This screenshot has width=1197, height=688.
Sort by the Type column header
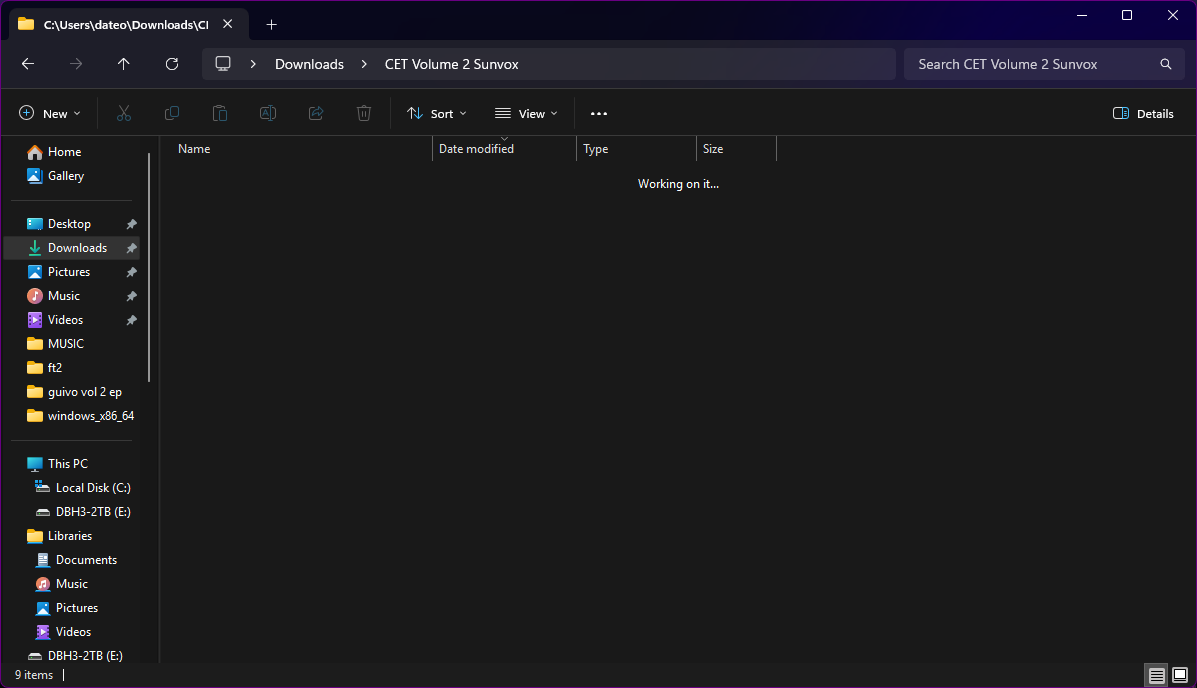(x=636, y=149)
